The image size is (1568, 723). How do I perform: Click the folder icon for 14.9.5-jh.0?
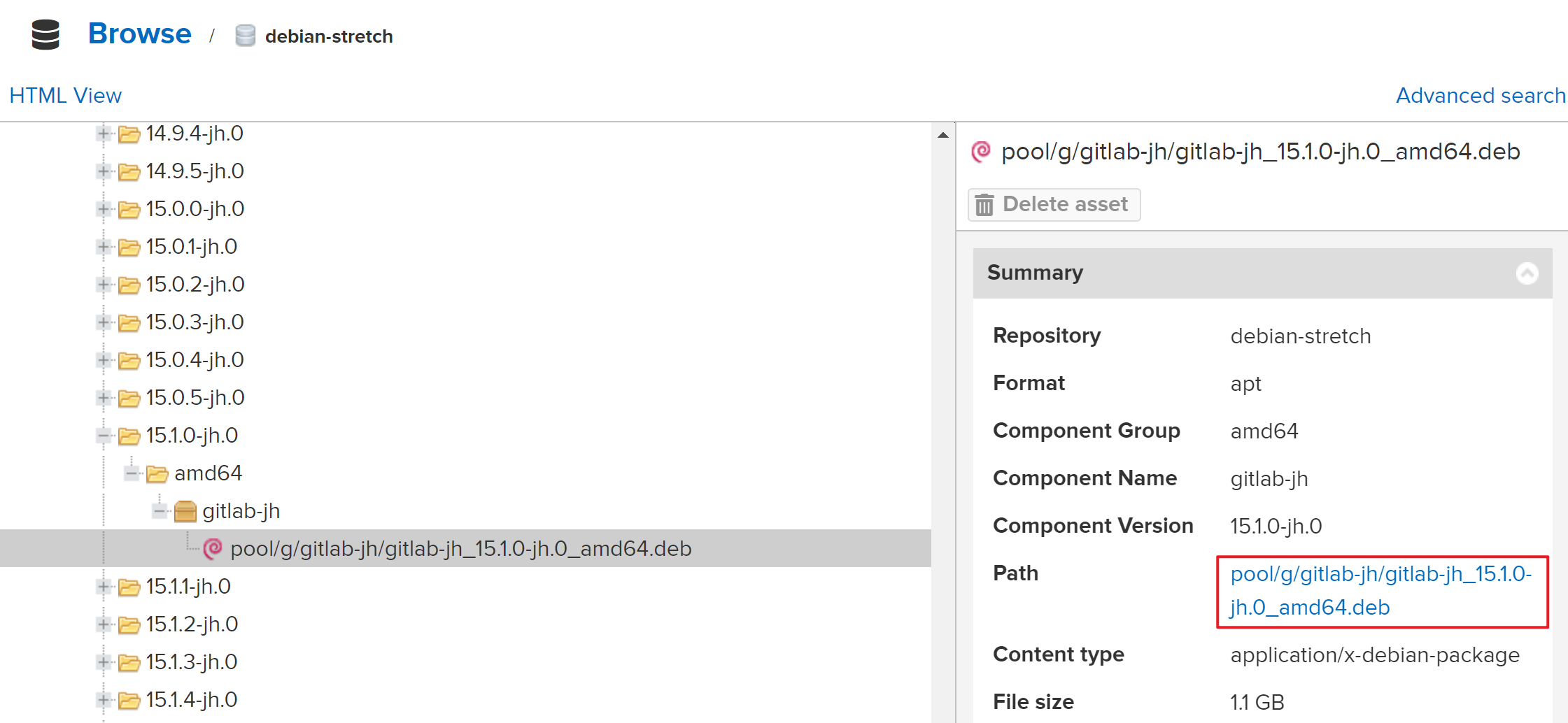coord(129,171)
